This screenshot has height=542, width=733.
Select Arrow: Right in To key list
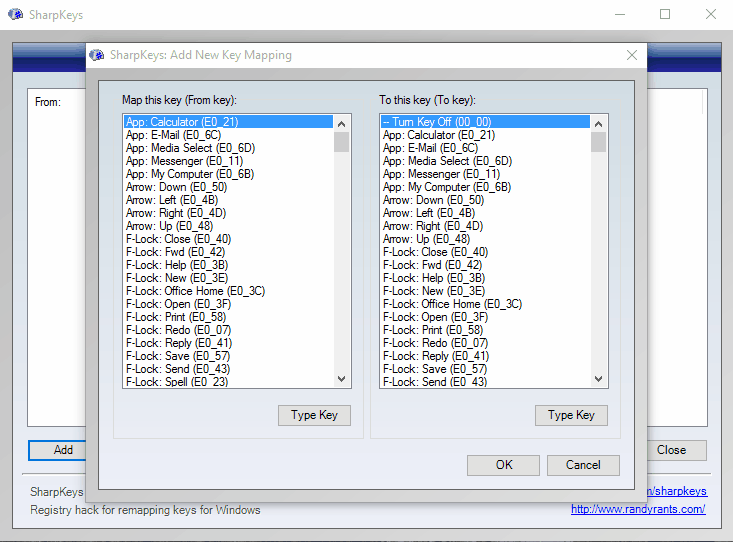tap(486, 226)
